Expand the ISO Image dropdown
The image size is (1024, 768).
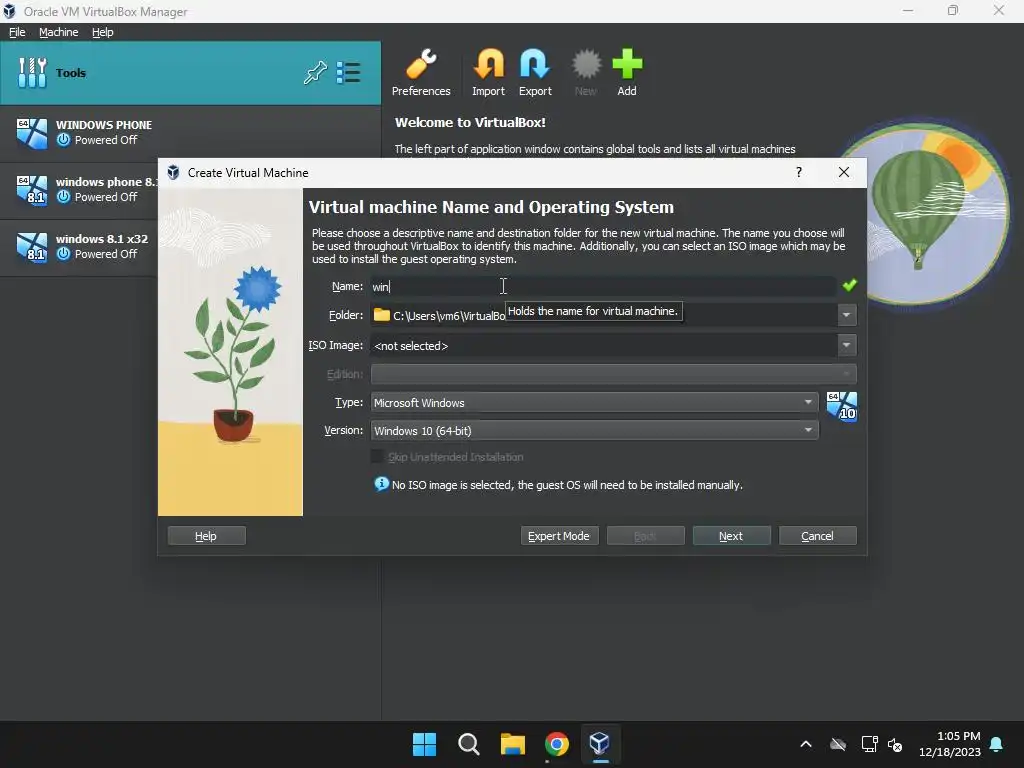click(x=846, y=345)
